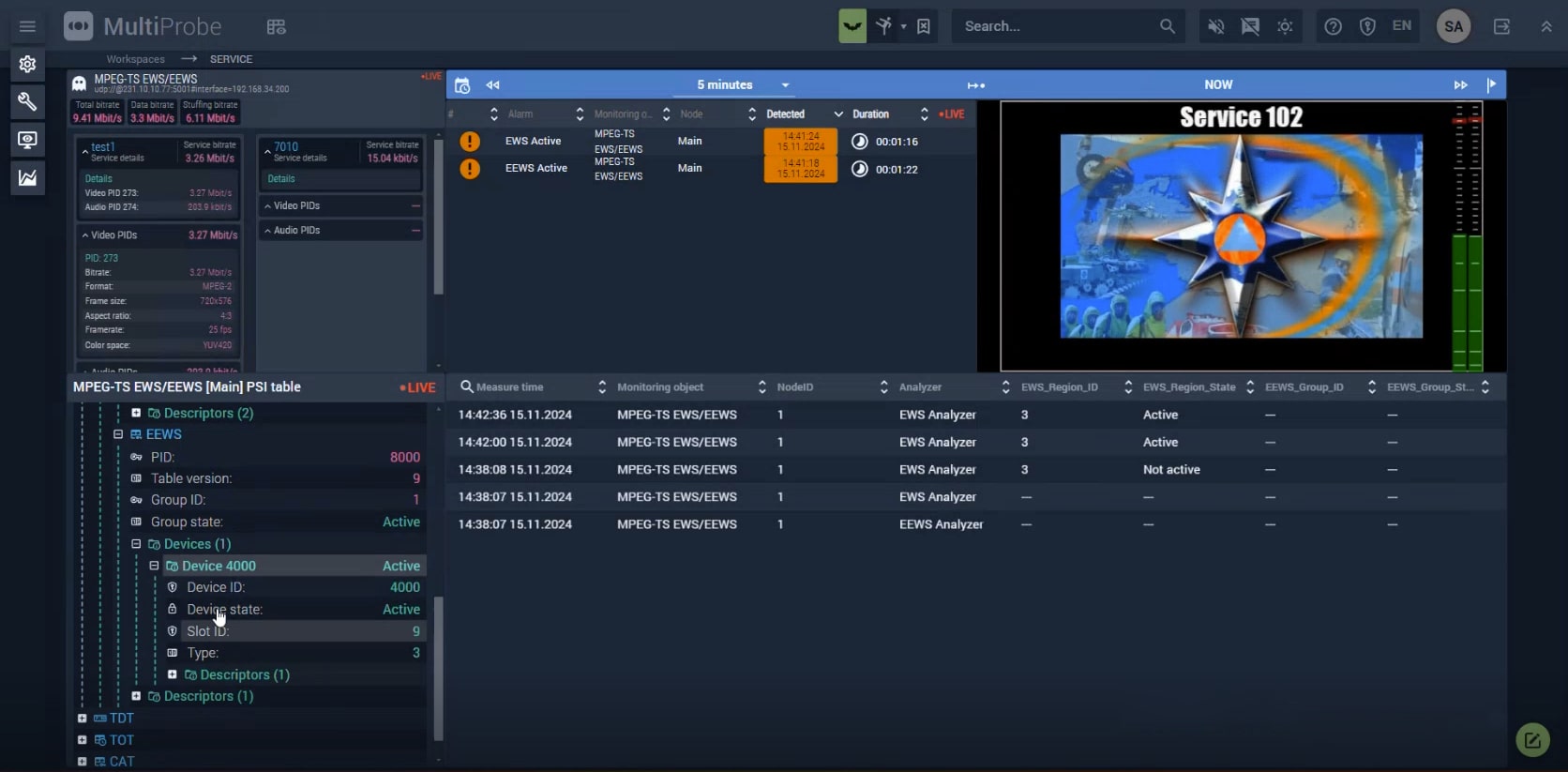The height and width of the screenshot is (772, 1568).
Task: Click warning icon of the EEWS Active alarm
Action: click(470, 169)
